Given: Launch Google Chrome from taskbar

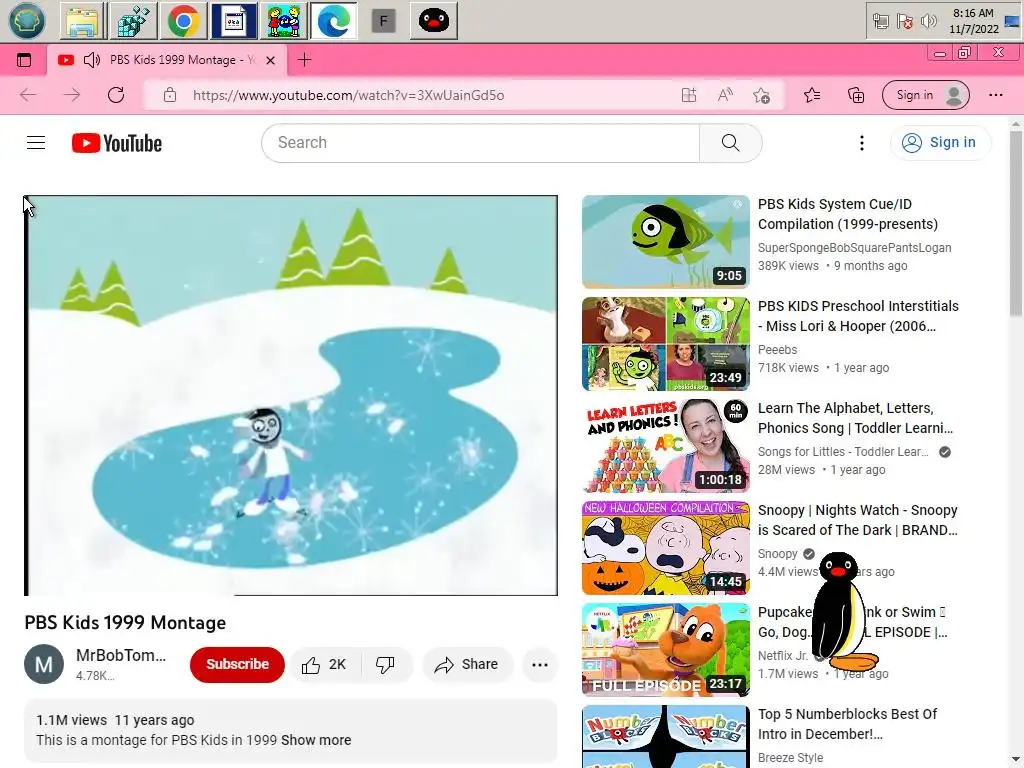Looking at the screenshot, I should click(x=184, y=21).
